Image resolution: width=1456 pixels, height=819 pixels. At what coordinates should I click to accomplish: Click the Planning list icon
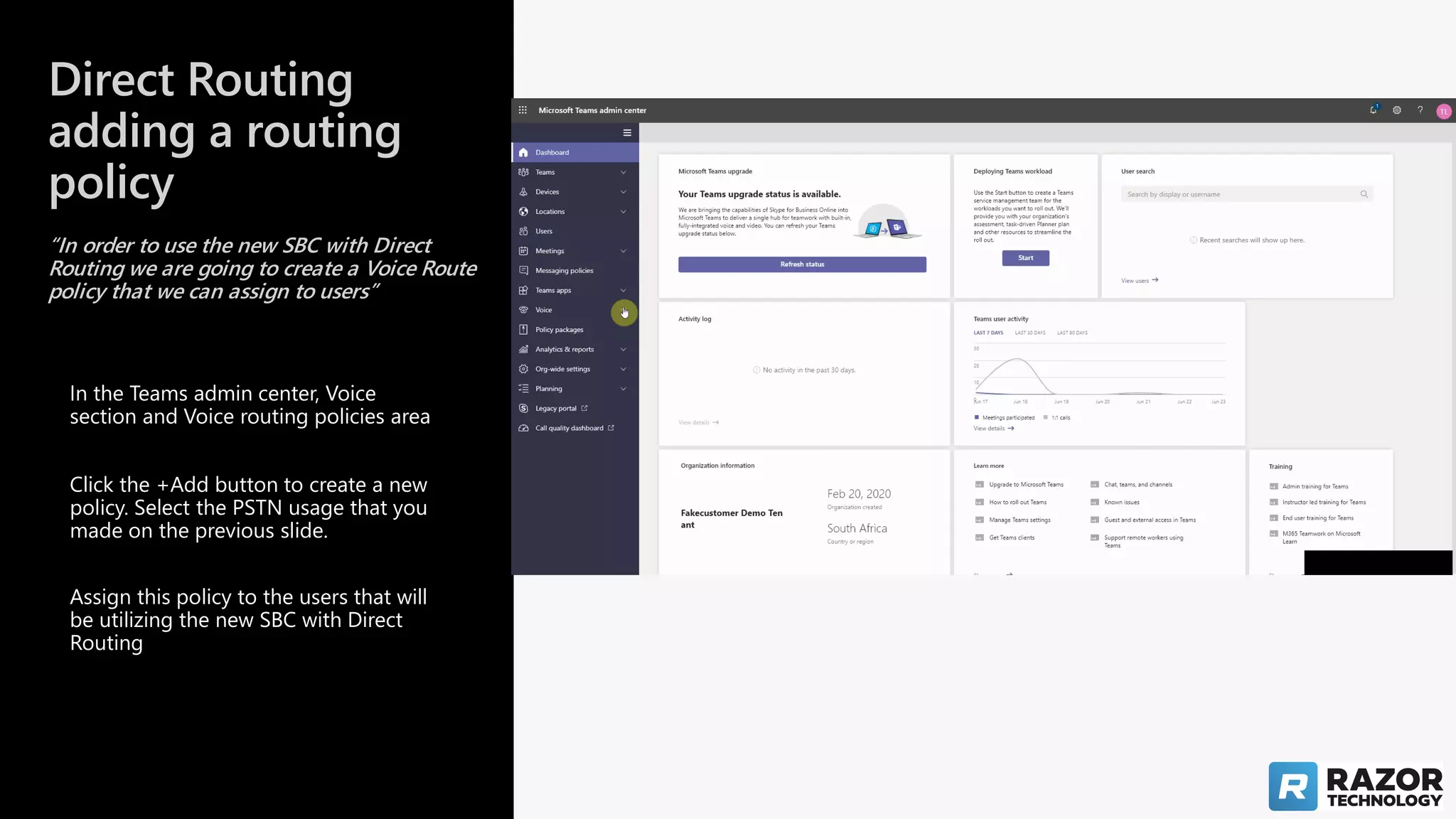[x=524, y=389]
